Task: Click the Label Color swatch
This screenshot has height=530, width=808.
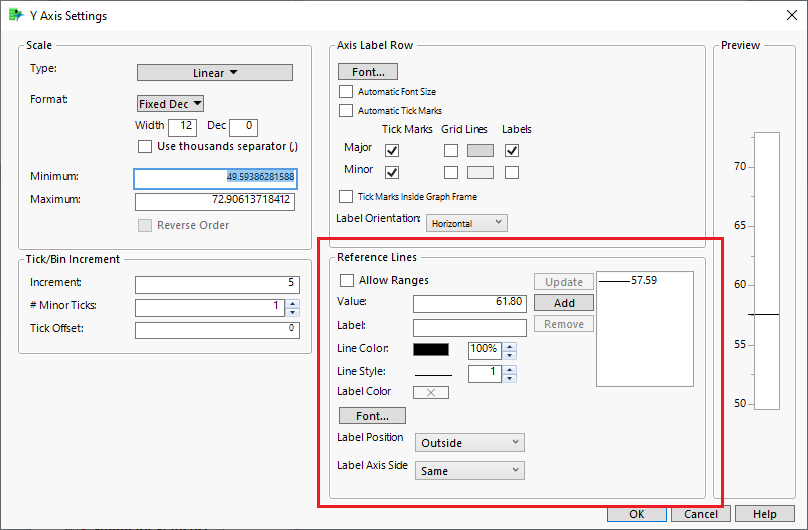Action: (431, 392)
